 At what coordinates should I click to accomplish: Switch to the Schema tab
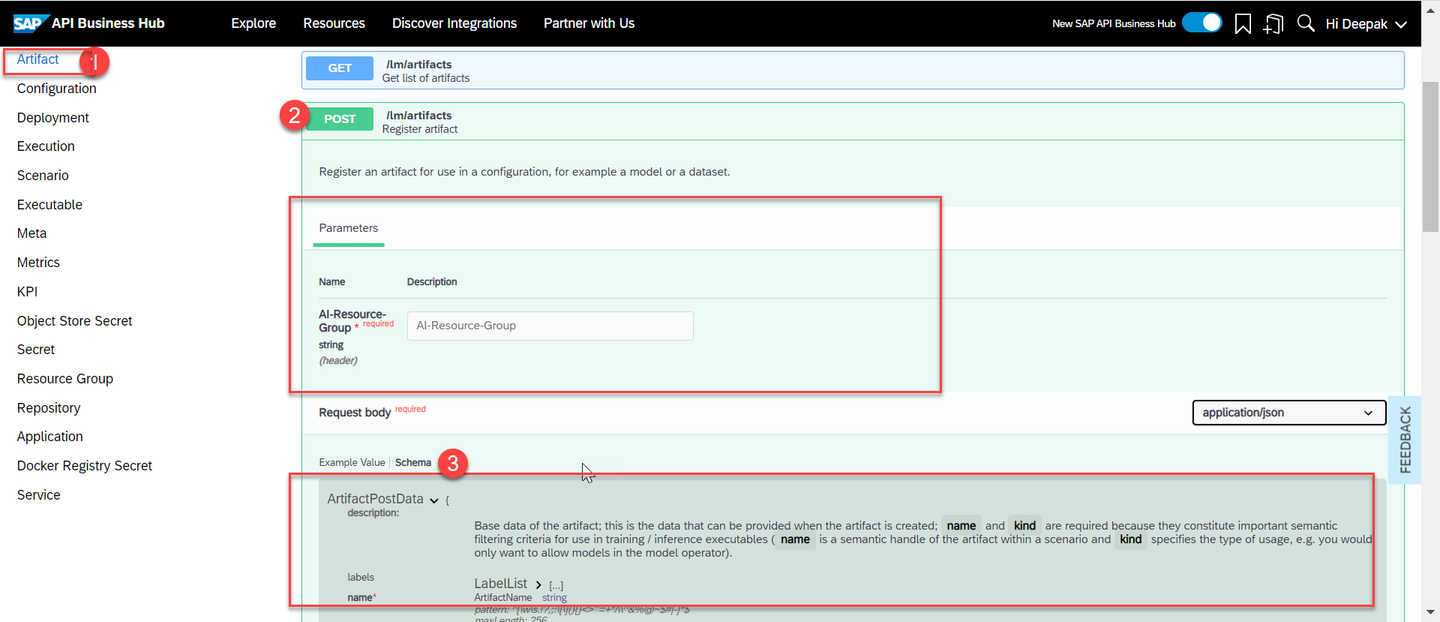click(x=413, y=462)
